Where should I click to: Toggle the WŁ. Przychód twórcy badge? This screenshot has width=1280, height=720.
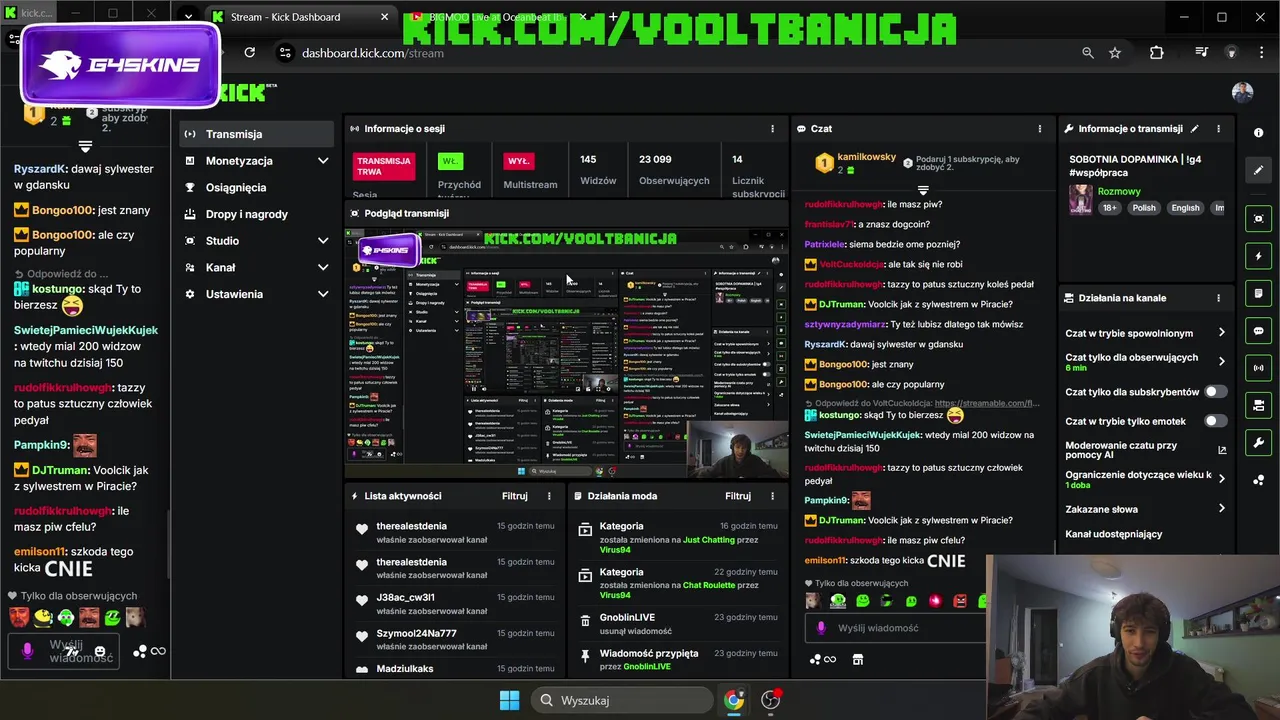point(450,161)
